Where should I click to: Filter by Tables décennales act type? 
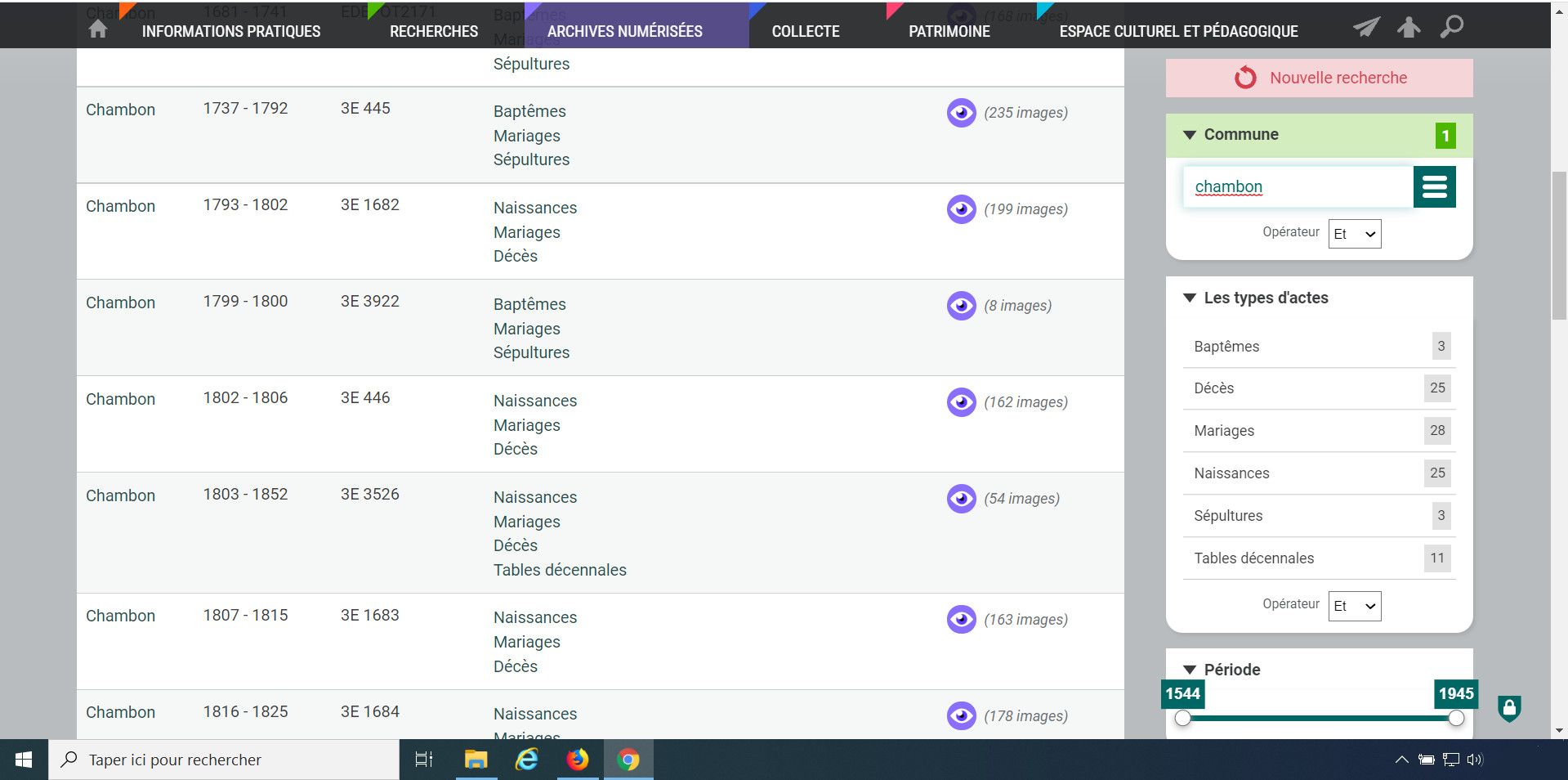point(1253,558)
